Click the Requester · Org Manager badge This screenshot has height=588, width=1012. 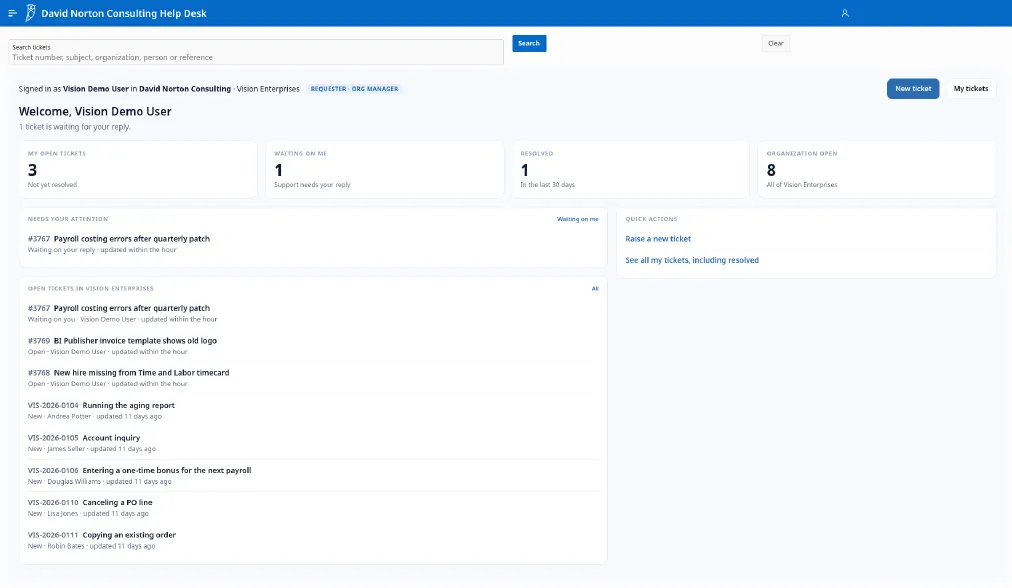tap(354, 88)
